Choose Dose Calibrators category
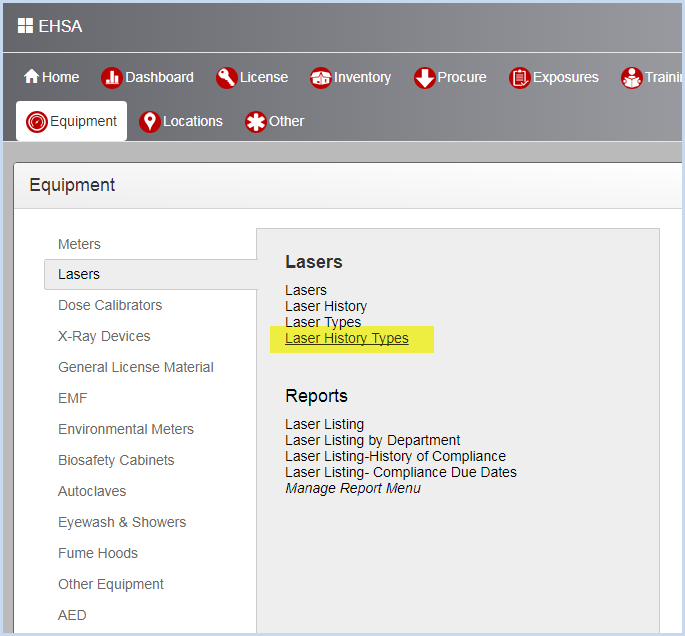The width and height of the screenshot is (685, 636). pos(110,305)
